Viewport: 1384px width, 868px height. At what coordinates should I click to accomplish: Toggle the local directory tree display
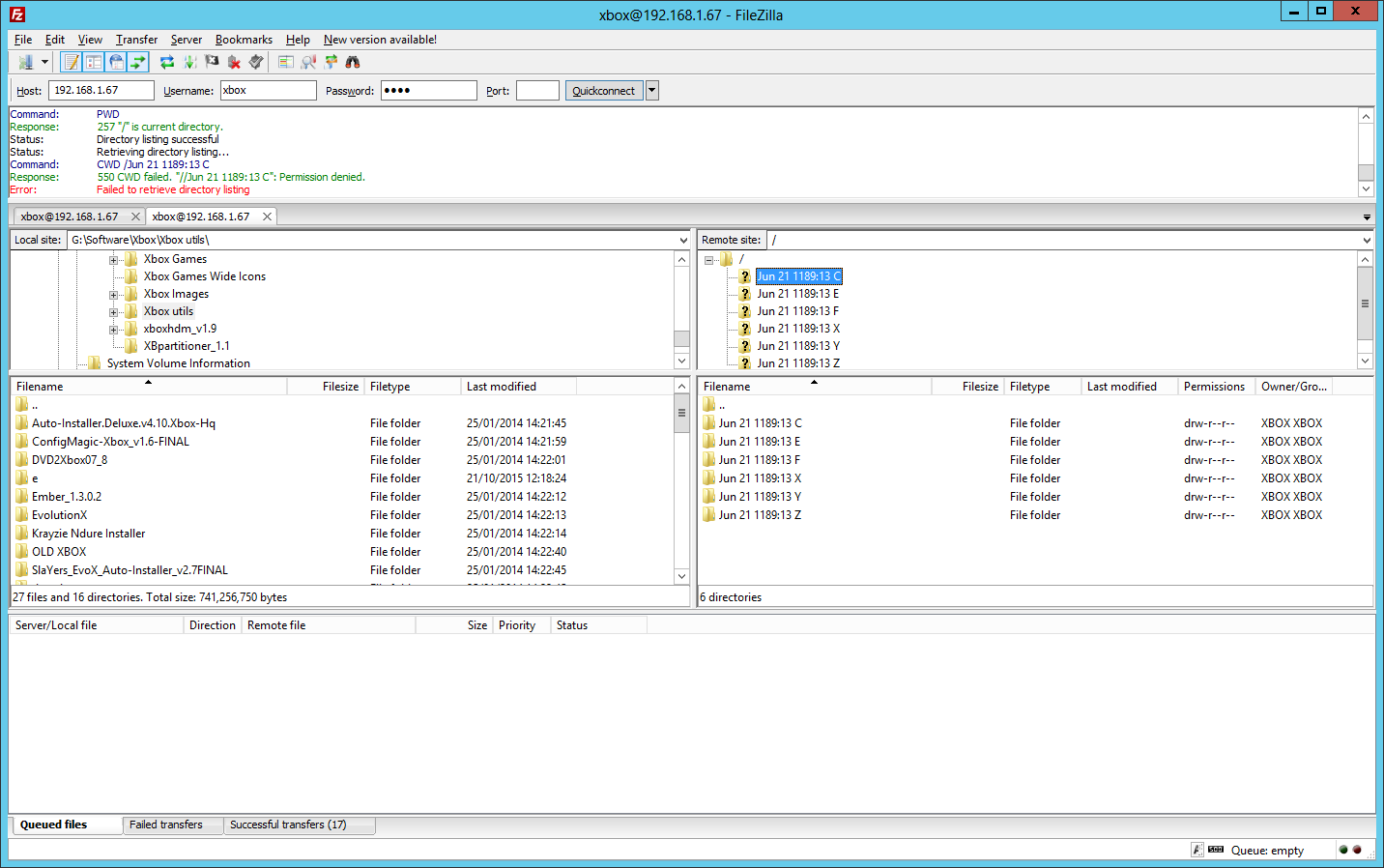tap(94, 62)
